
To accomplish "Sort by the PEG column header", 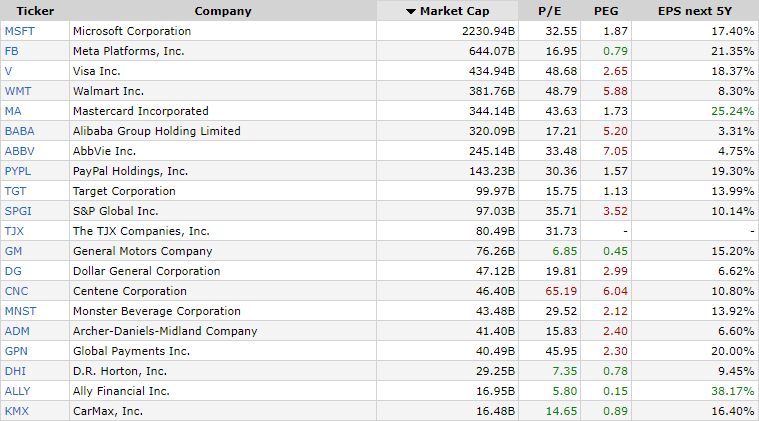I will click(x=606, y=11).
